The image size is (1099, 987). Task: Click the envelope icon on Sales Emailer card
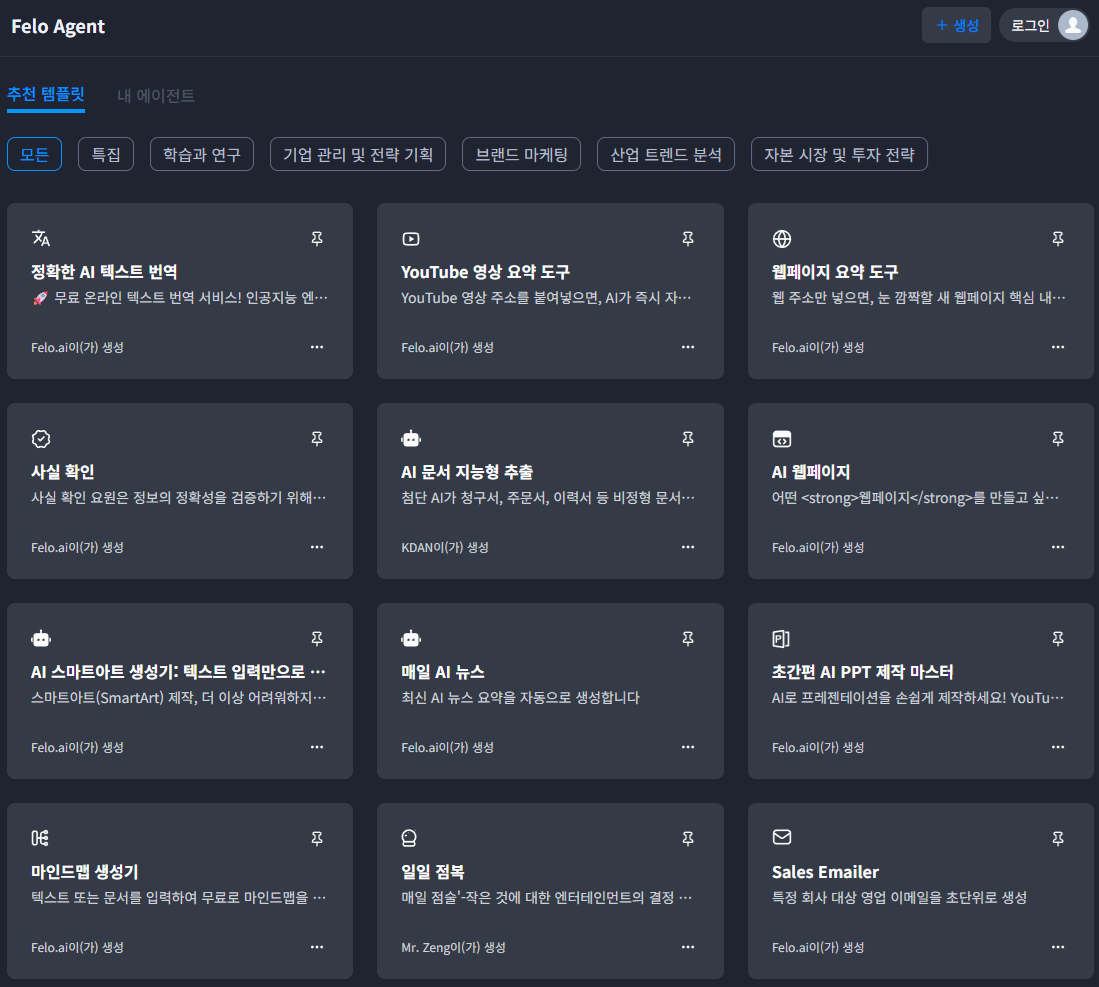click(x=782, y=837)
